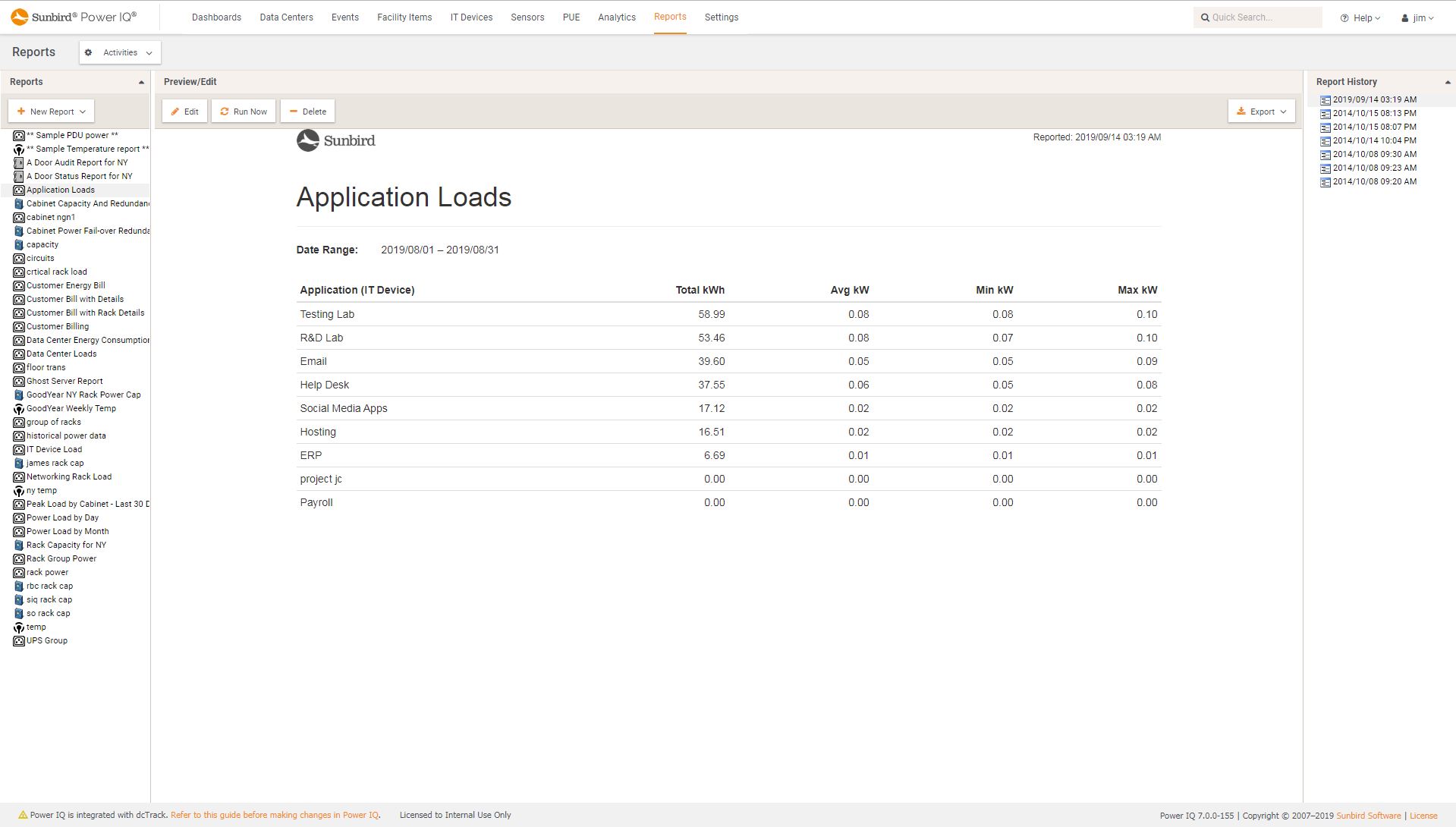Collapse the Reports panel

click(141, 81)
